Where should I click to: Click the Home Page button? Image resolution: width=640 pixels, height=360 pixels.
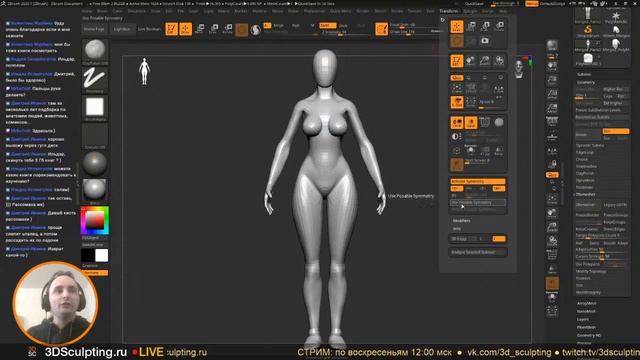pyautogui.click(x=94, y=29)
